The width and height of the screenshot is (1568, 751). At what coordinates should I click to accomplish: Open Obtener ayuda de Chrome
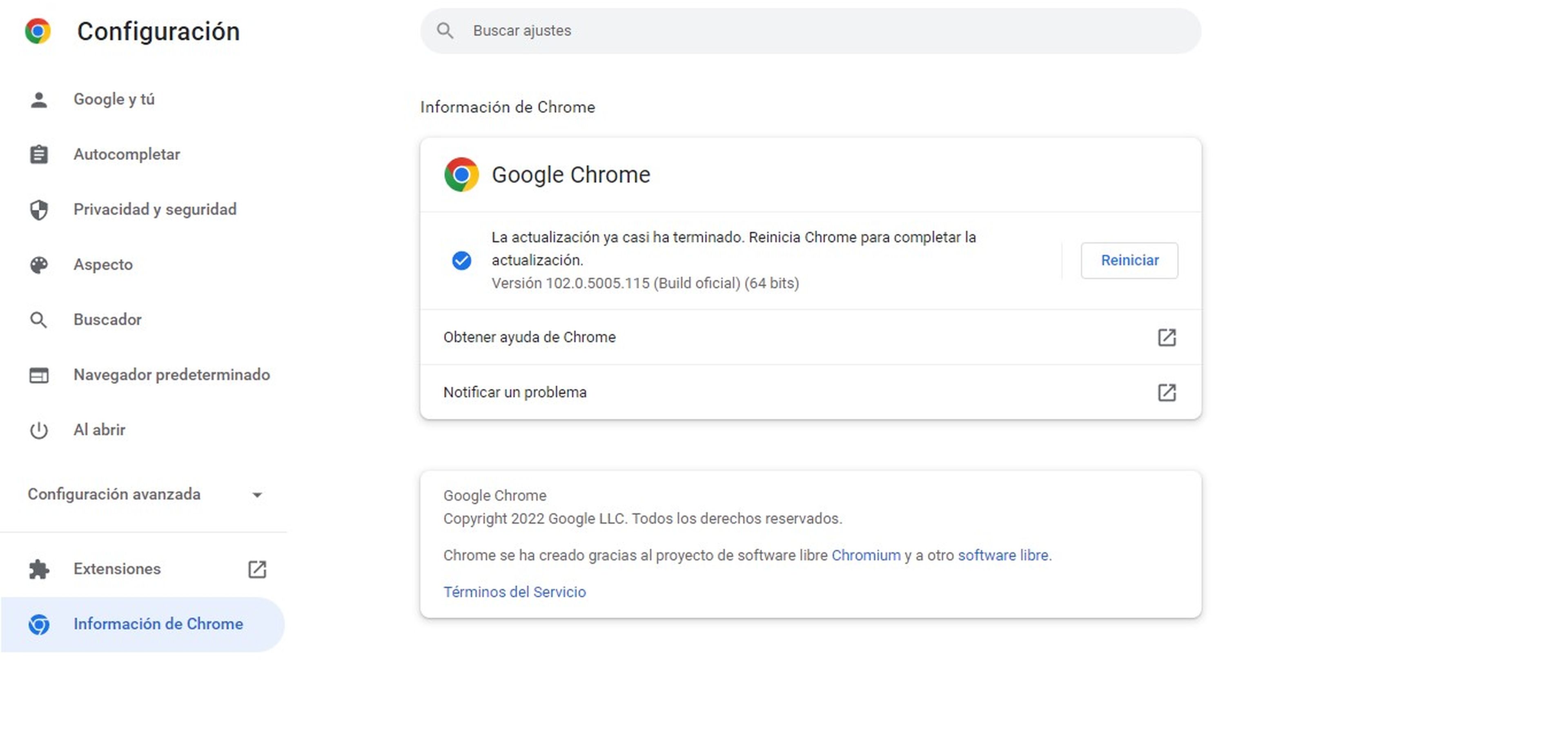click(x=810, y=337)
